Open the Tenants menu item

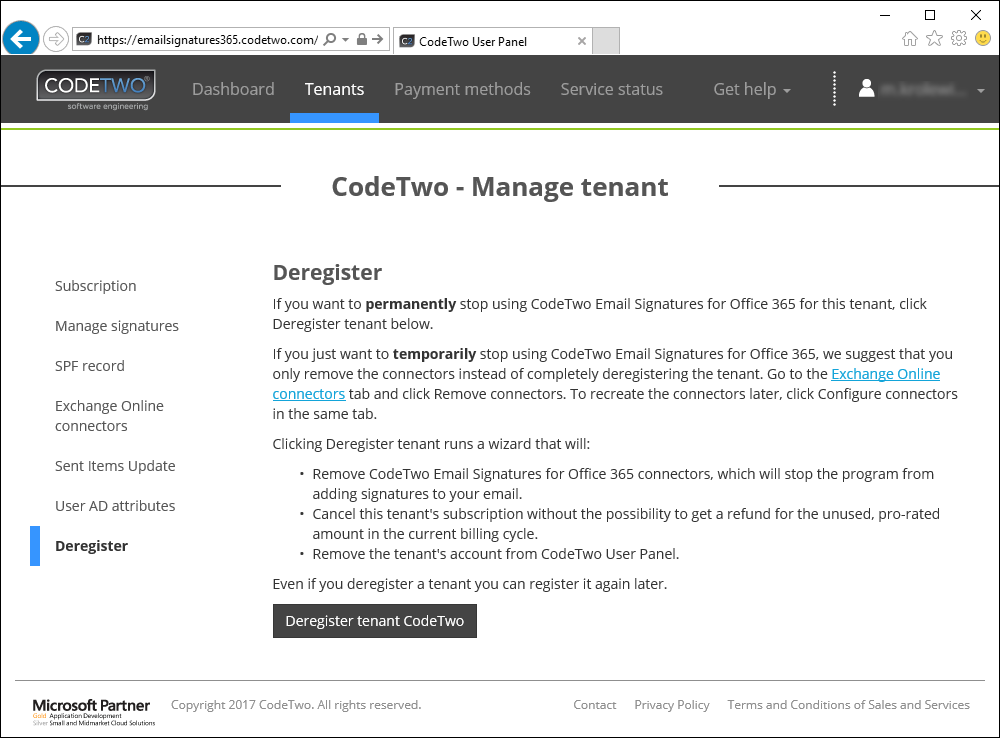click(334, 89)
